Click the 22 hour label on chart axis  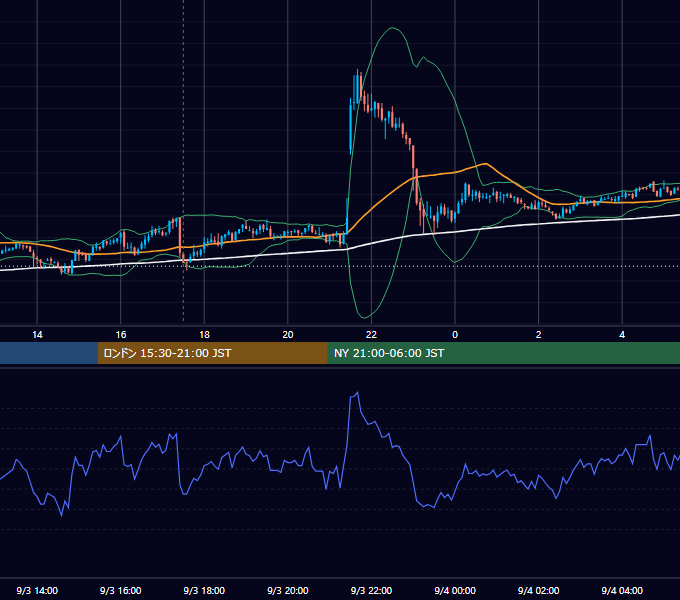pyautogui.click(x=371, y=335)
